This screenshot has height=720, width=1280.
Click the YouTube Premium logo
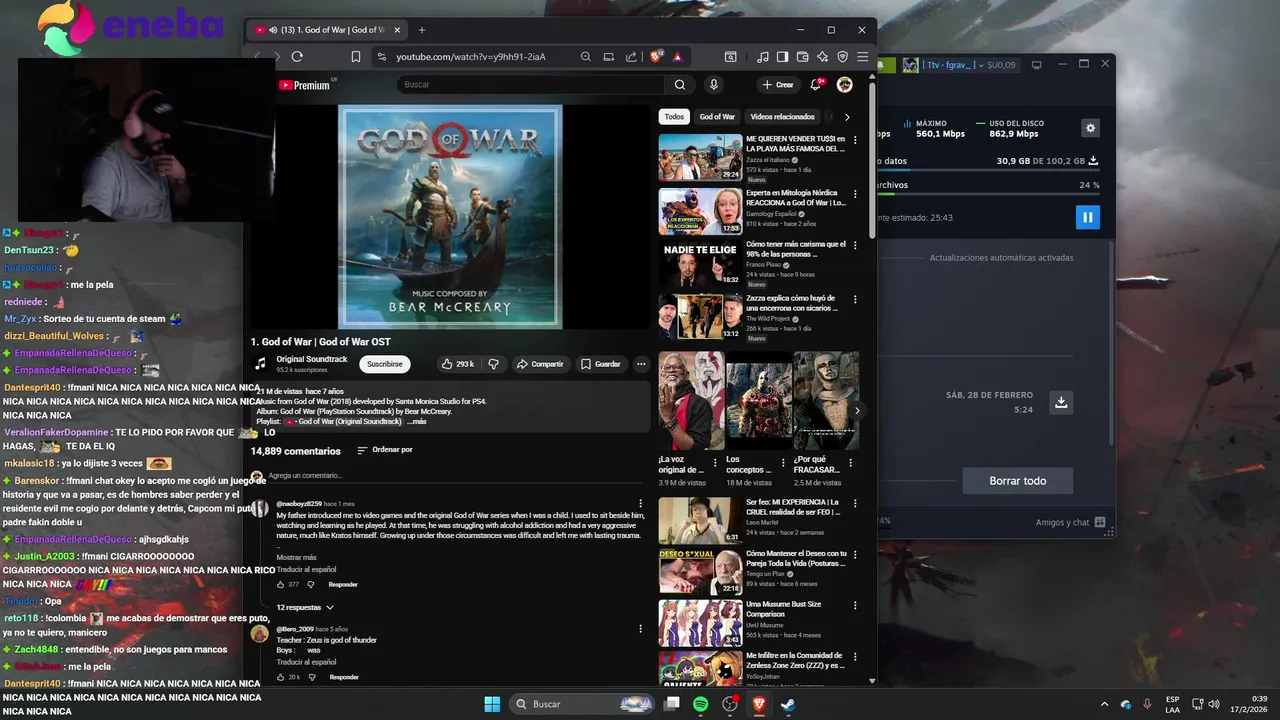(304, 85)
